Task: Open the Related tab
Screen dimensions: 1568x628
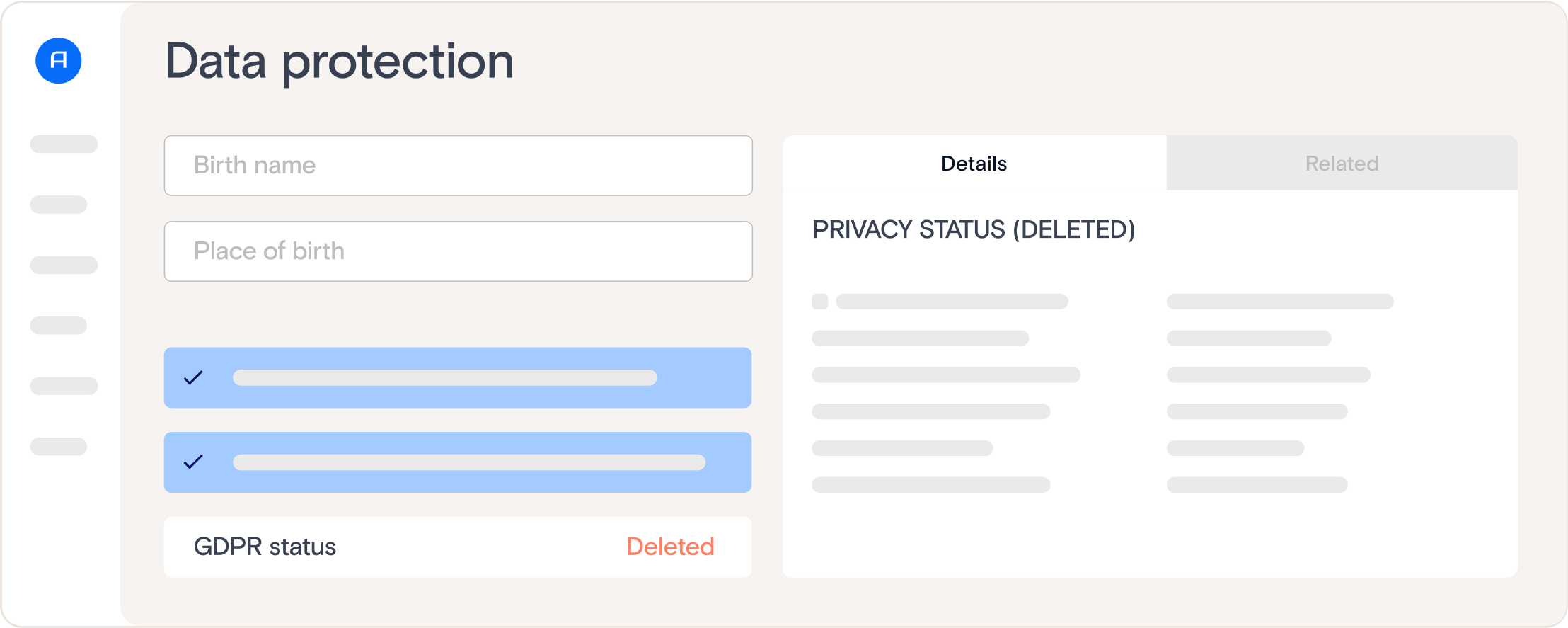Action: pos(1342,164)
